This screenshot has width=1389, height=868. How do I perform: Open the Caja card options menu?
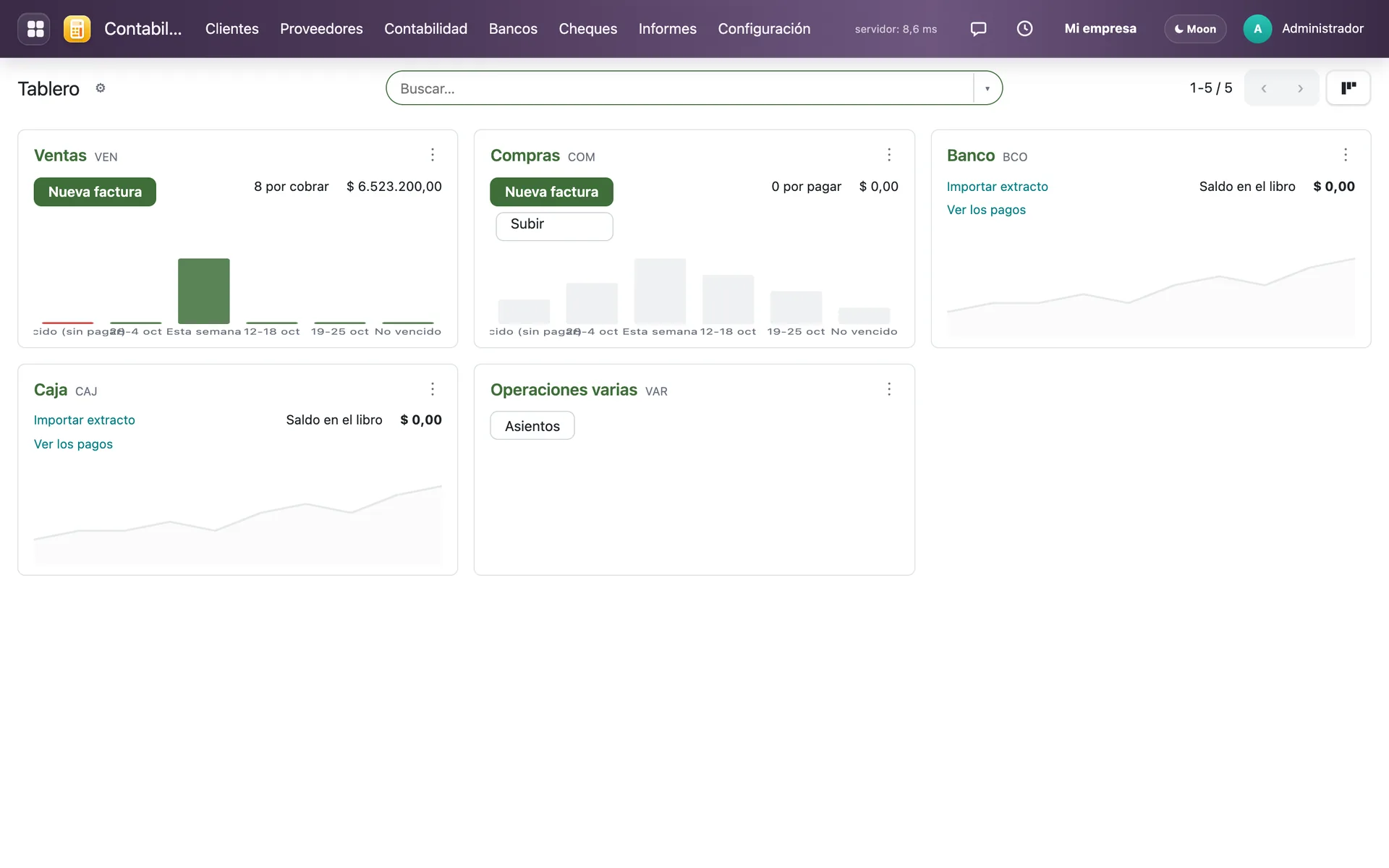433,389
